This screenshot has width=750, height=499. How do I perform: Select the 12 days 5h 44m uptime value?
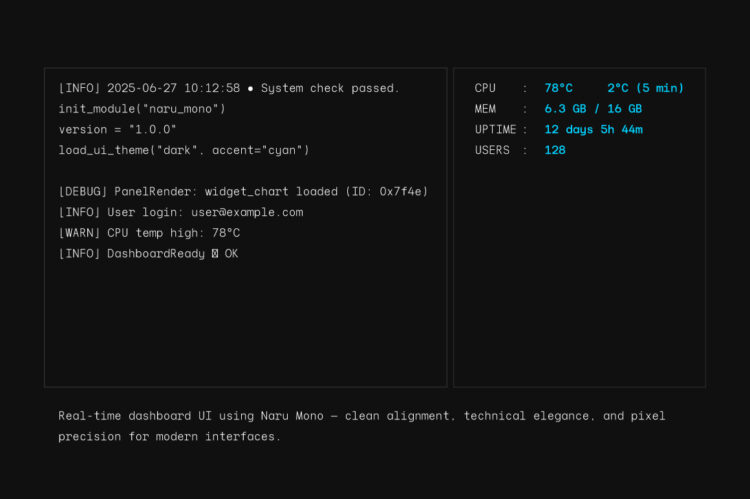[593, 129]
